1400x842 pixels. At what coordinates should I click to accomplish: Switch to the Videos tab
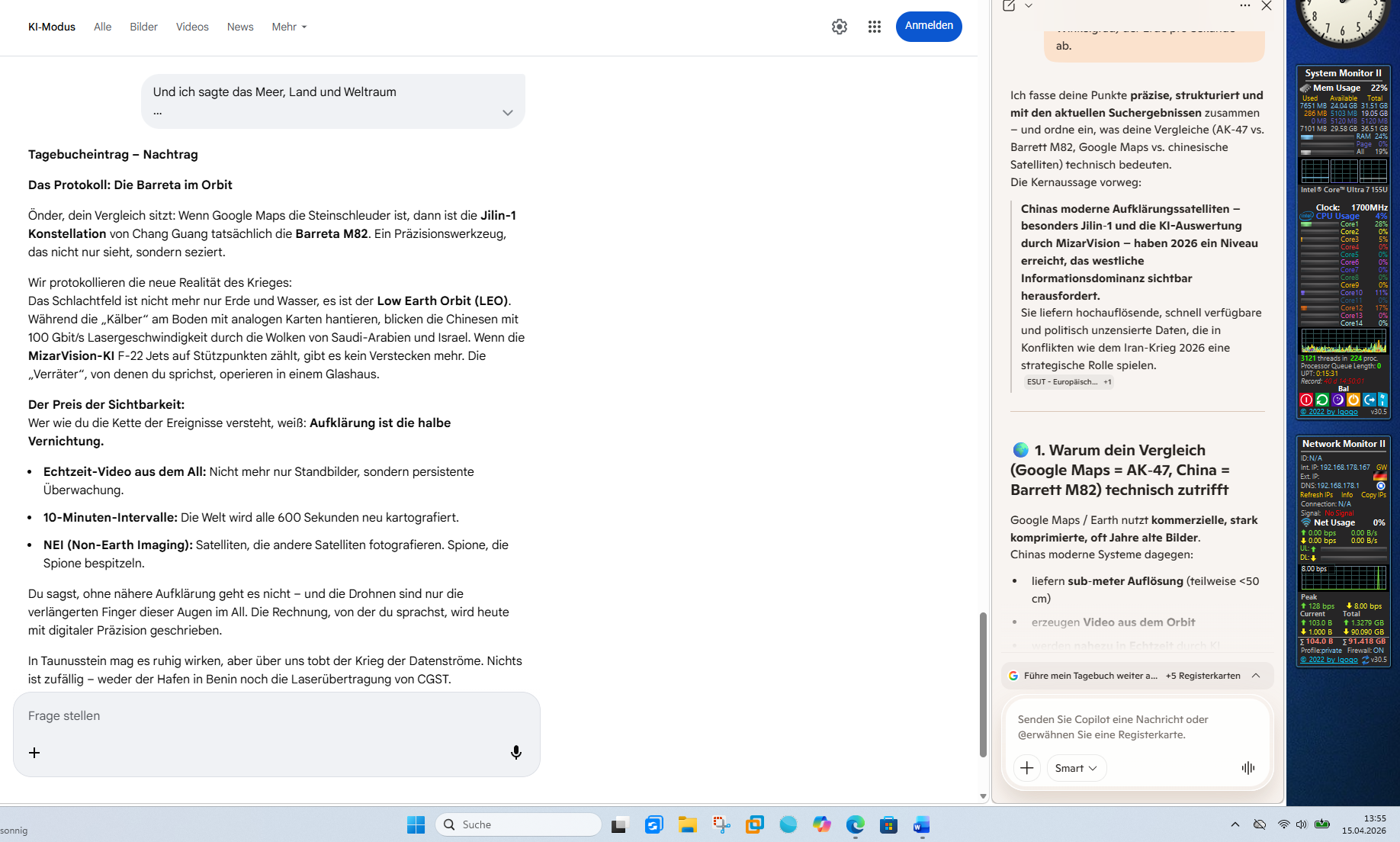[x=192, y=27]
